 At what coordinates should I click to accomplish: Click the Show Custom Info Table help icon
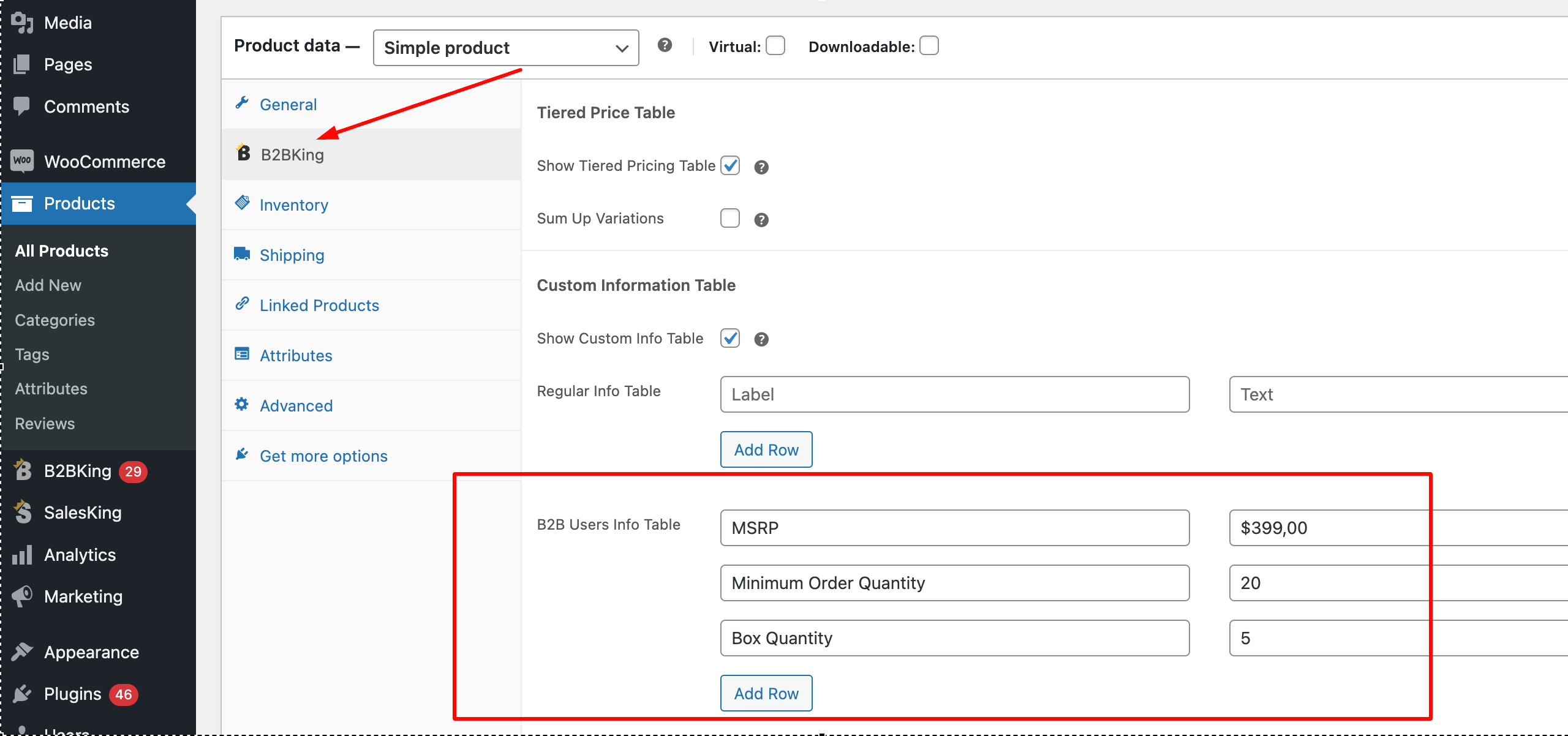pyautogui.click(x=761, y=339)
